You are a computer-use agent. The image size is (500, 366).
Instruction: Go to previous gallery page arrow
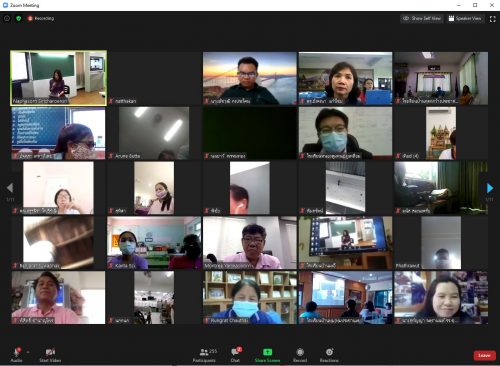pyautogui.click(x=10, y=188)
